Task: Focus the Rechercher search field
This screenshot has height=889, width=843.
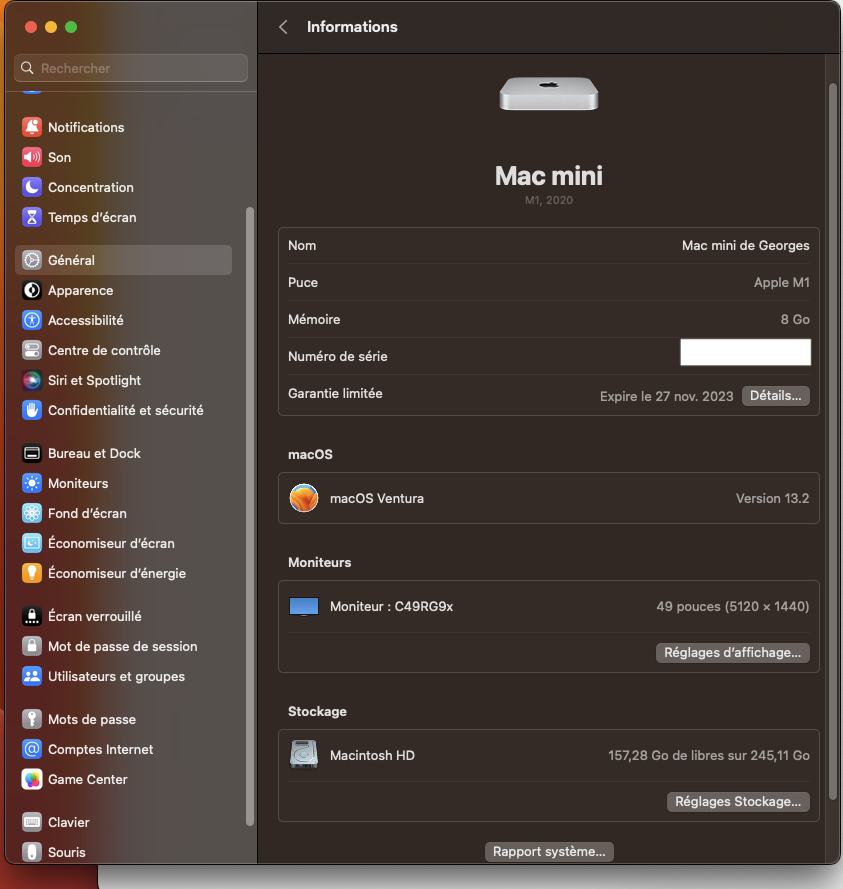Action: 131,68
